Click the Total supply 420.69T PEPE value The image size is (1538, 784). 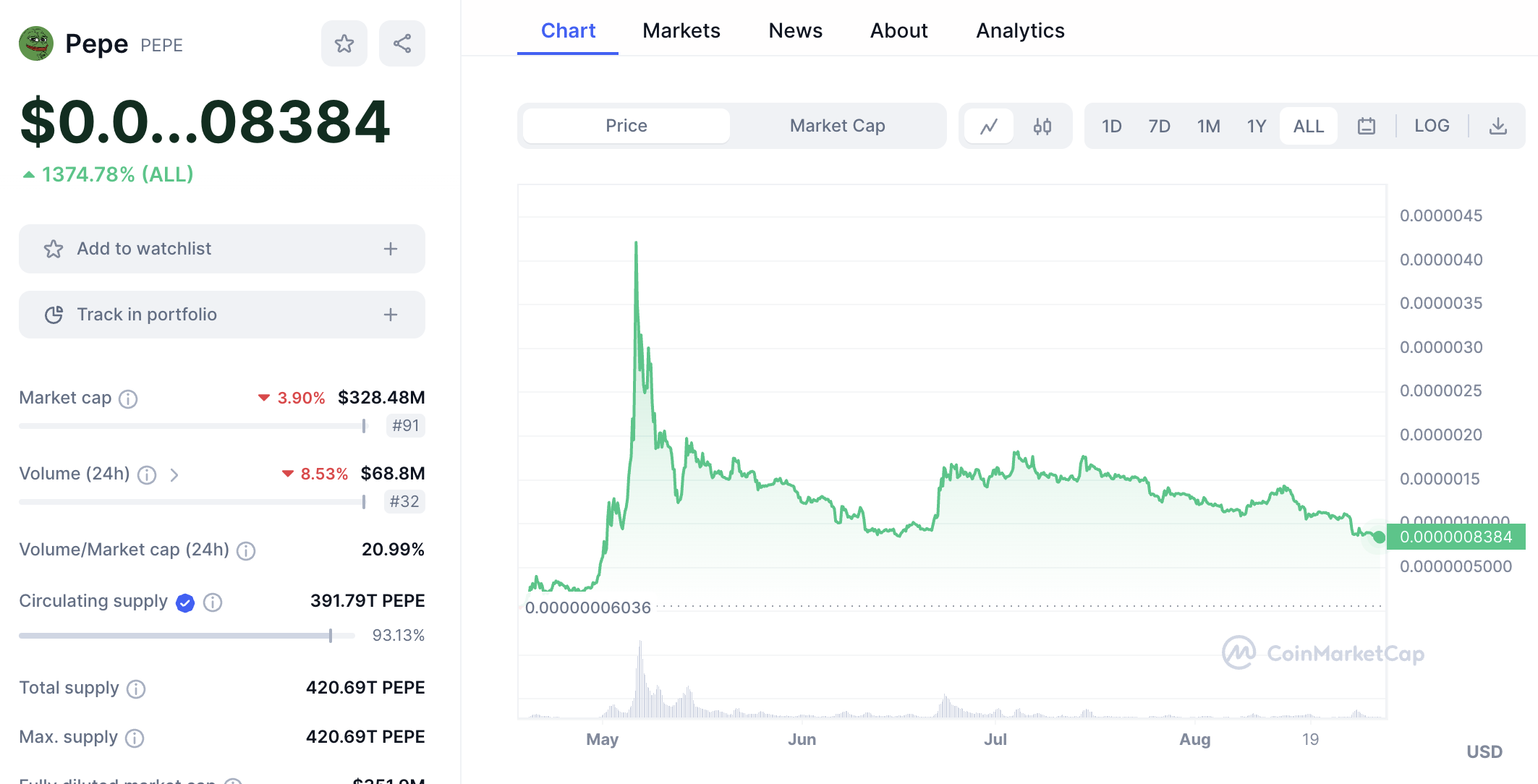pyautogui.click(x=365, y=688)
